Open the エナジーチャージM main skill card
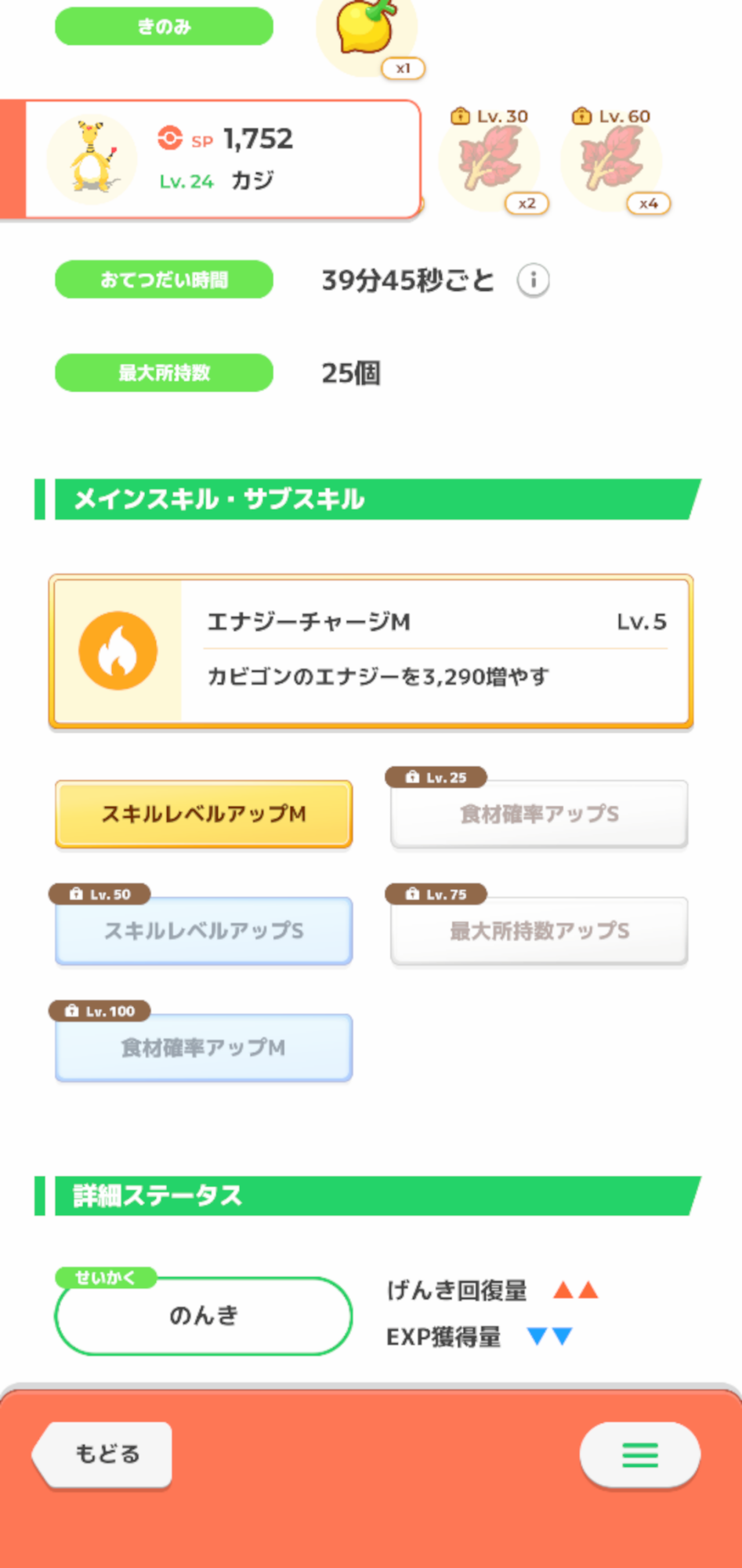The image size is (742, 1568). tap(435, 651)
